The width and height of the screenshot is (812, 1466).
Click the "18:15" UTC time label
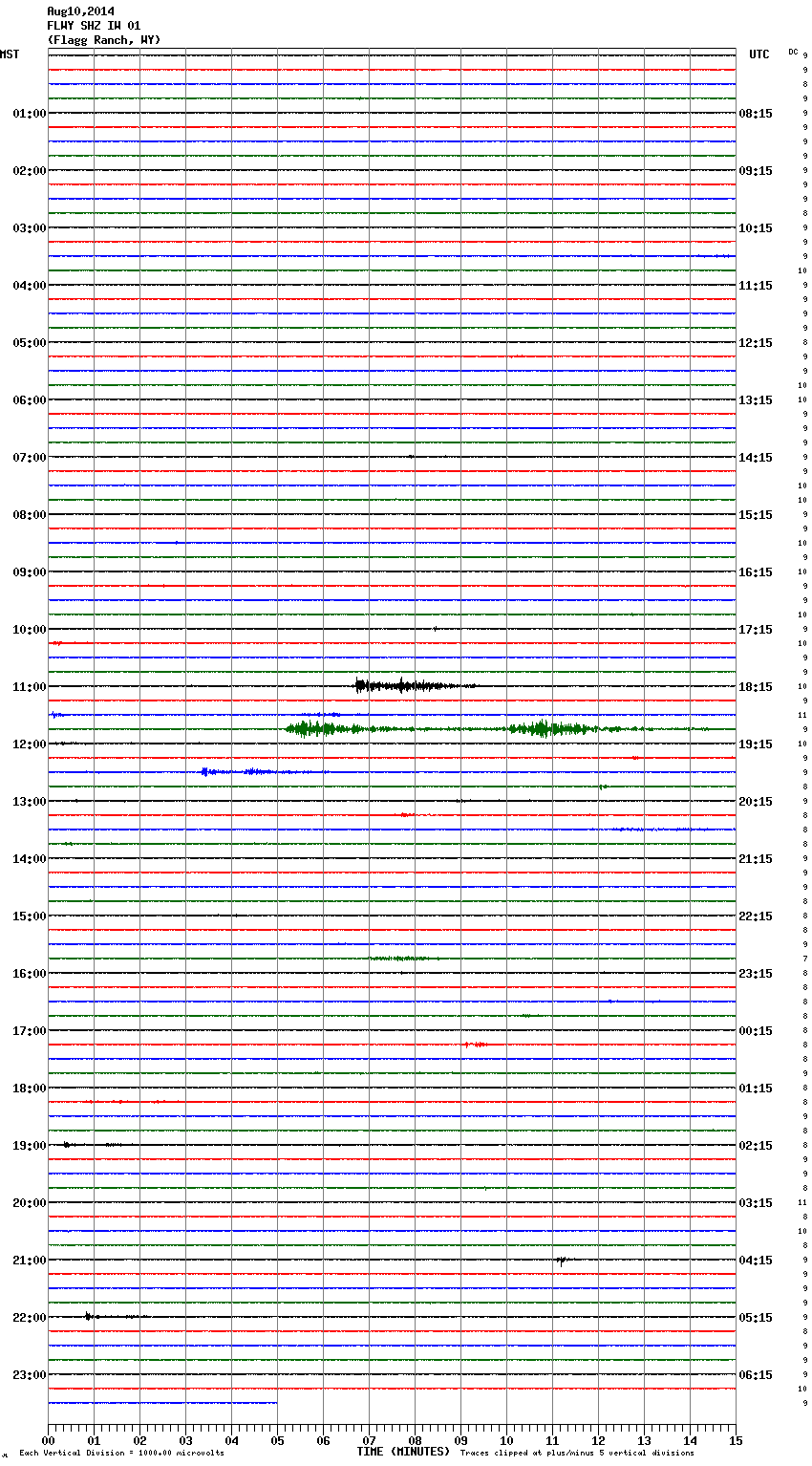coord(756,687)
